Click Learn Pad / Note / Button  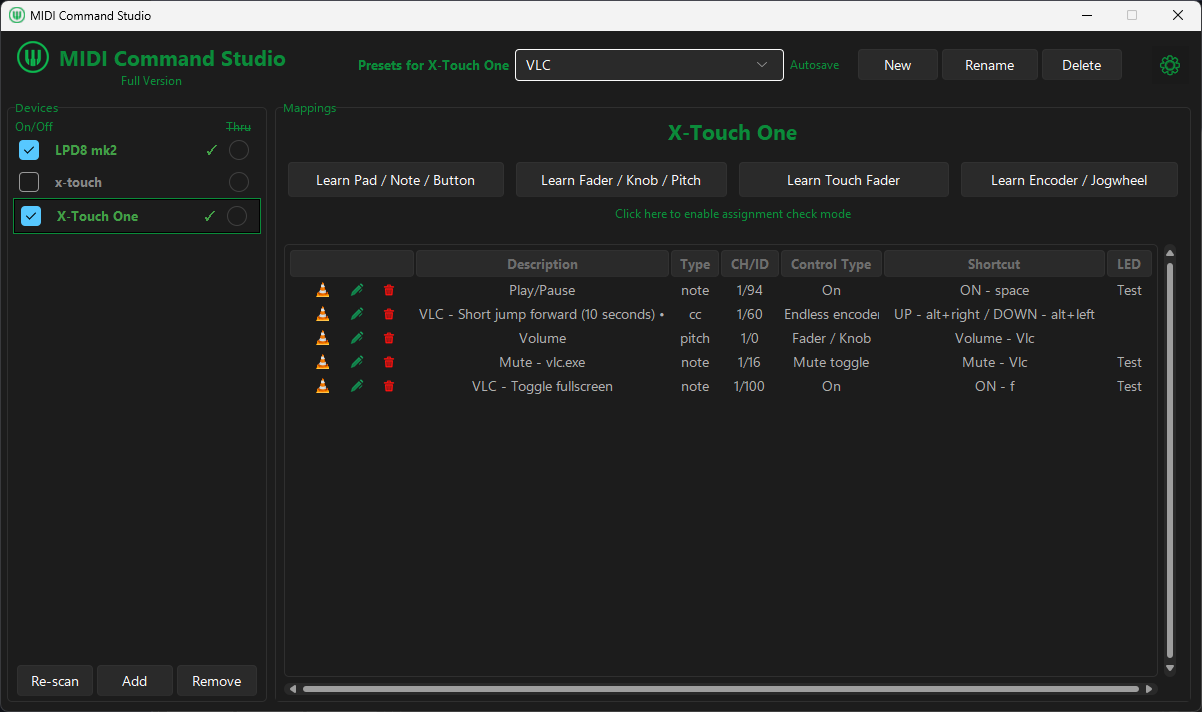coord(395,180)
